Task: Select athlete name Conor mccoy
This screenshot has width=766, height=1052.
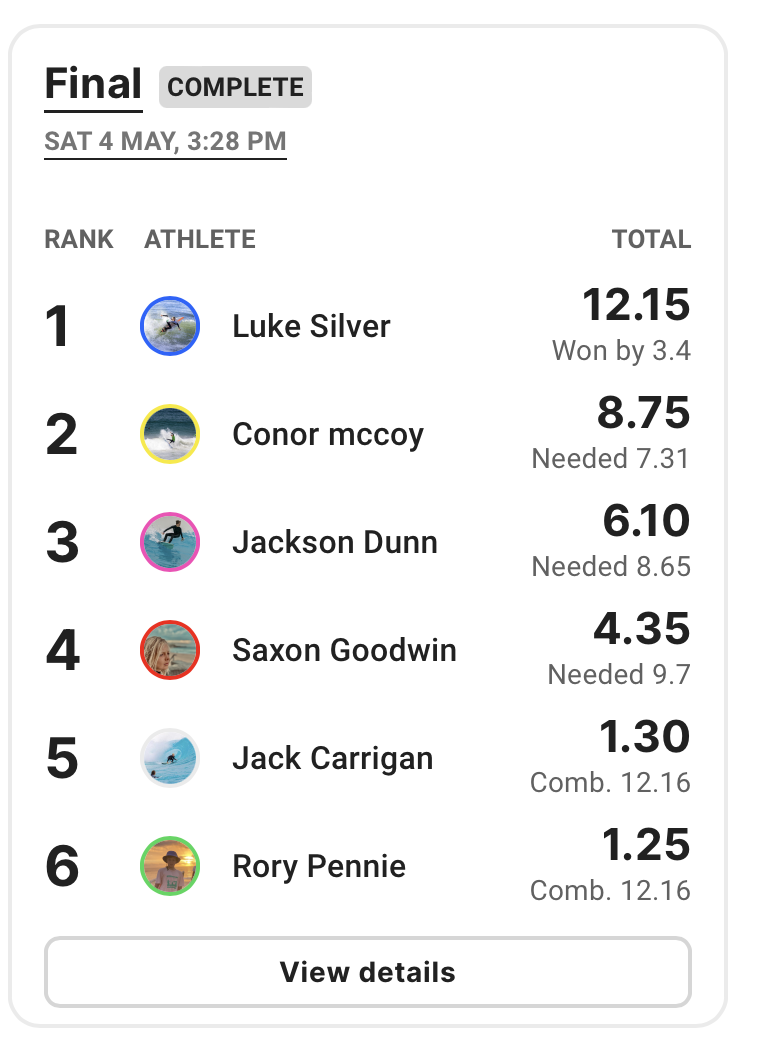Action: (328, 435)
